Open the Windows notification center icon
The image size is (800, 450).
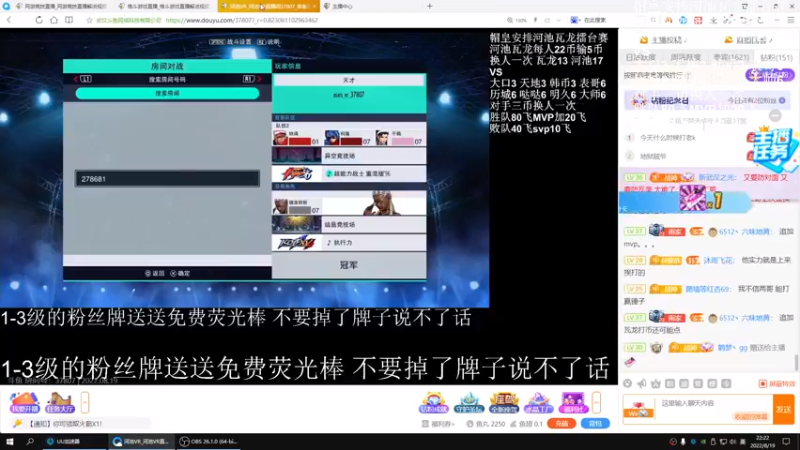[786, 441]
